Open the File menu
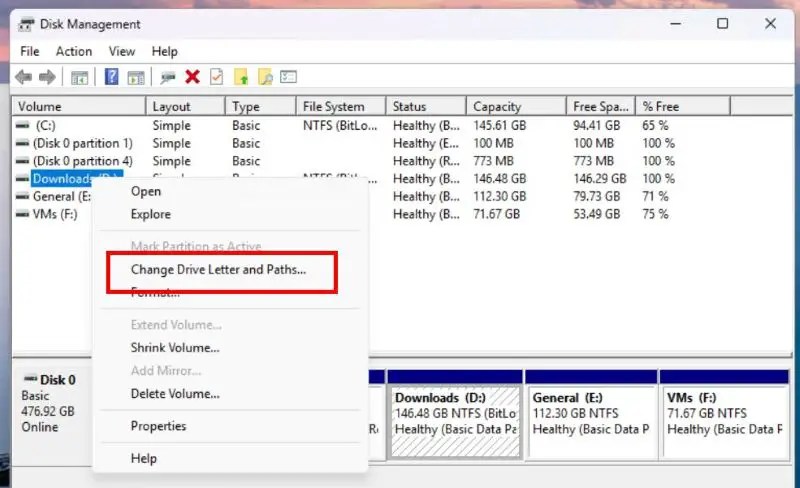Screen dimensions: 800x488 30,51
